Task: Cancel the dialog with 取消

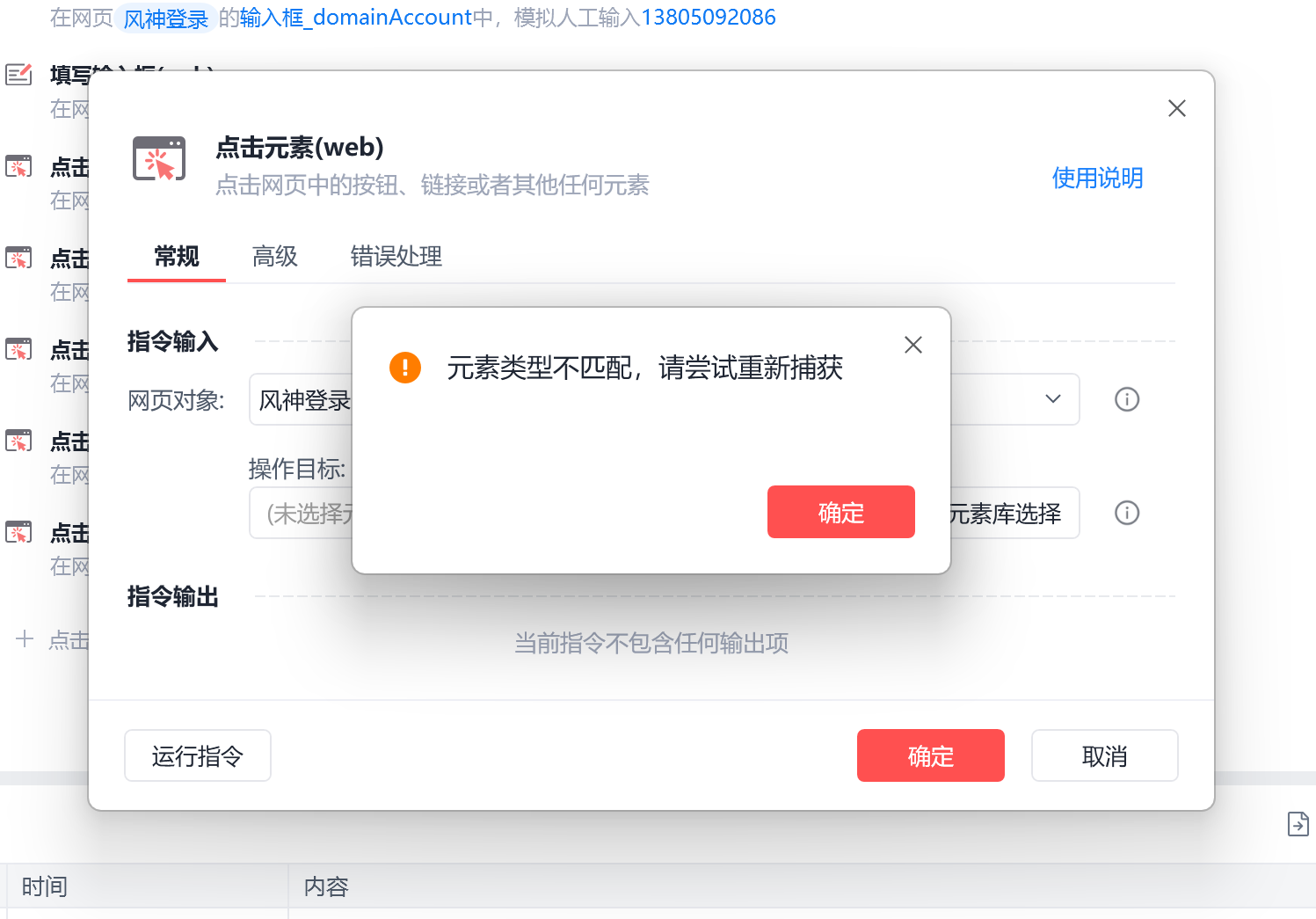Action: point(1104,755)
